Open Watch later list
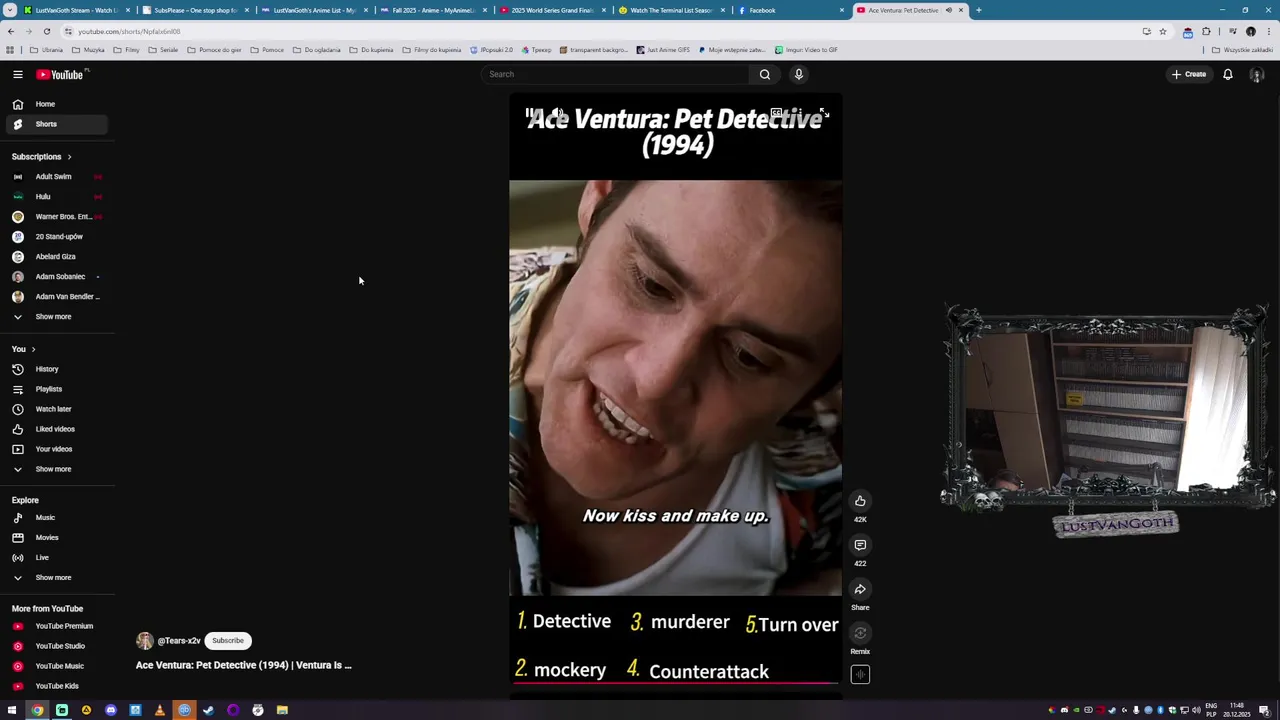 coord(55,409)
